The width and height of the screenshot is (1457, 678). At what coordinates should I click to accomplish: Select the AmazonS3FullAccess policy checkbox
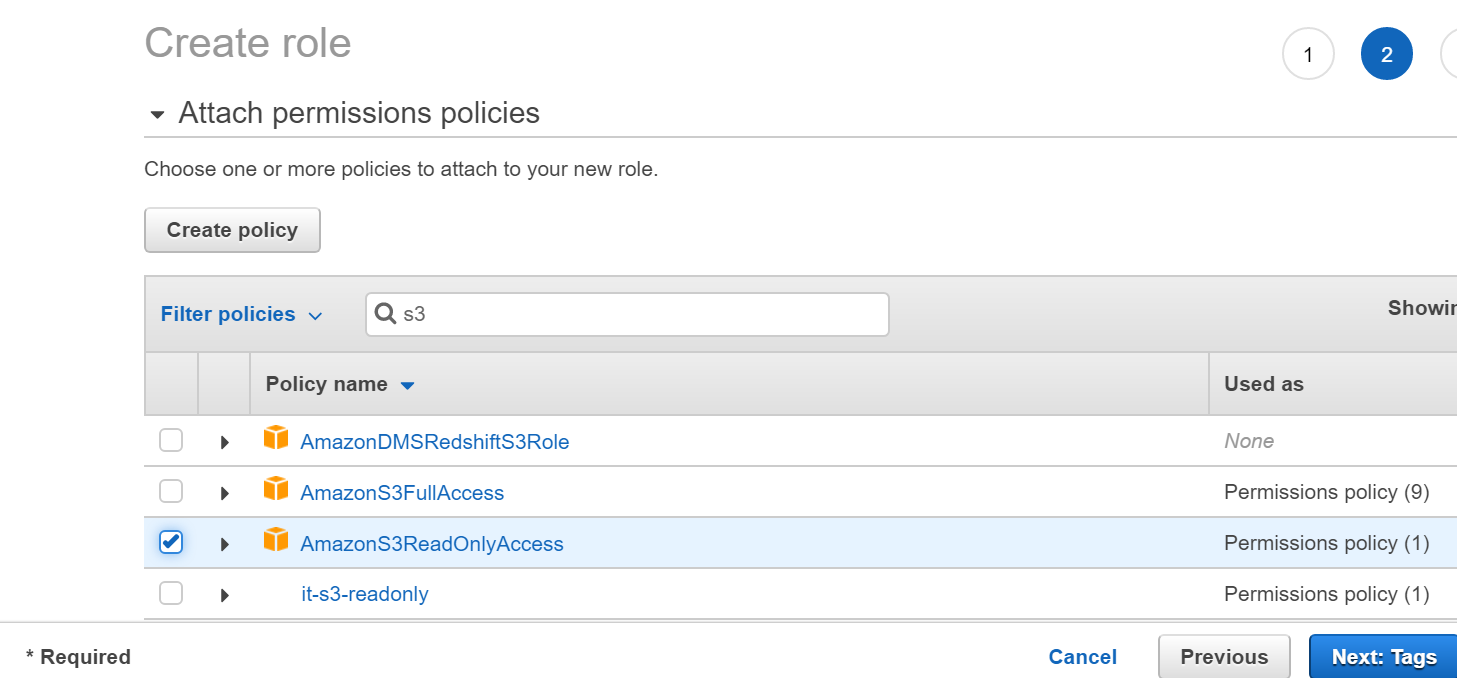pyautogui.click(x=171, y=491)
